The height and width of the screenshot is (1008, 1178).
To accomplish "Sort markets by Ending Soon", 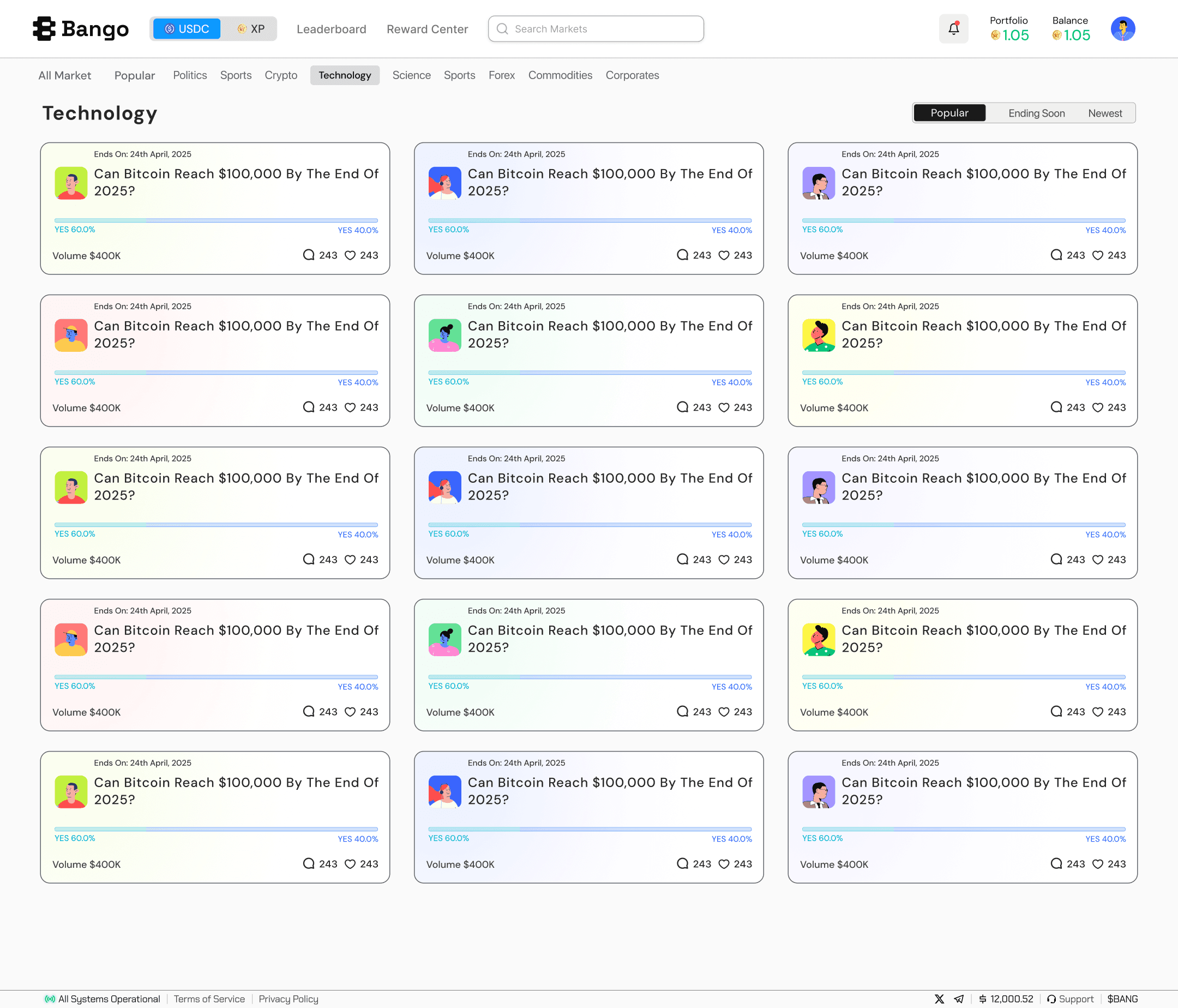I will (x=1036, y=113).
